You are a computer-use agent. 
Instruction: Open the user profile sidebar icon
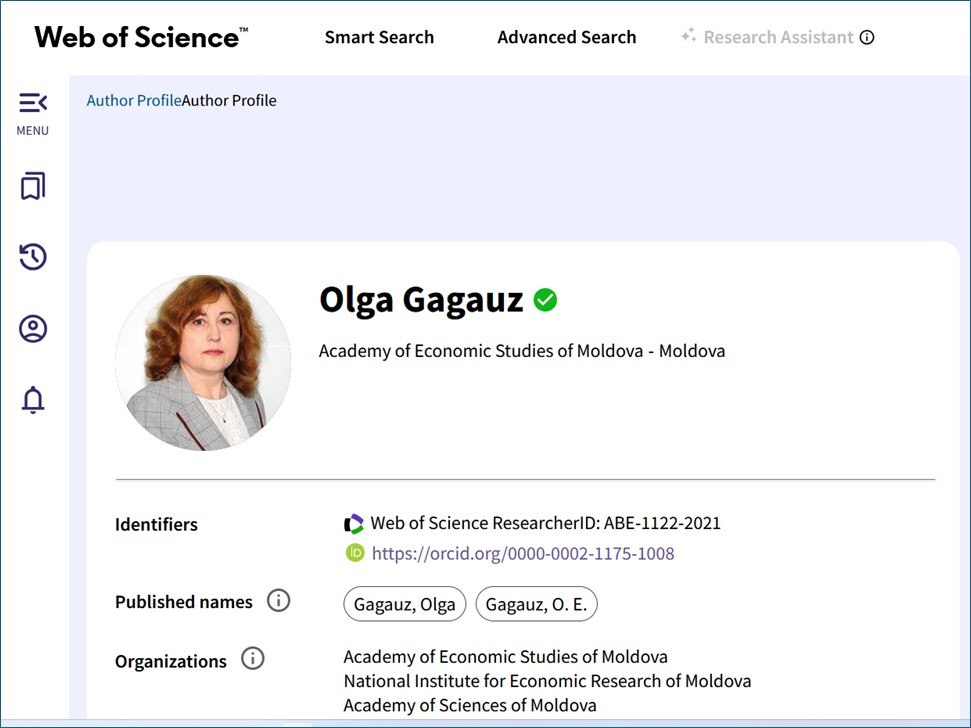pyautogui.click(x=33, y=329)
